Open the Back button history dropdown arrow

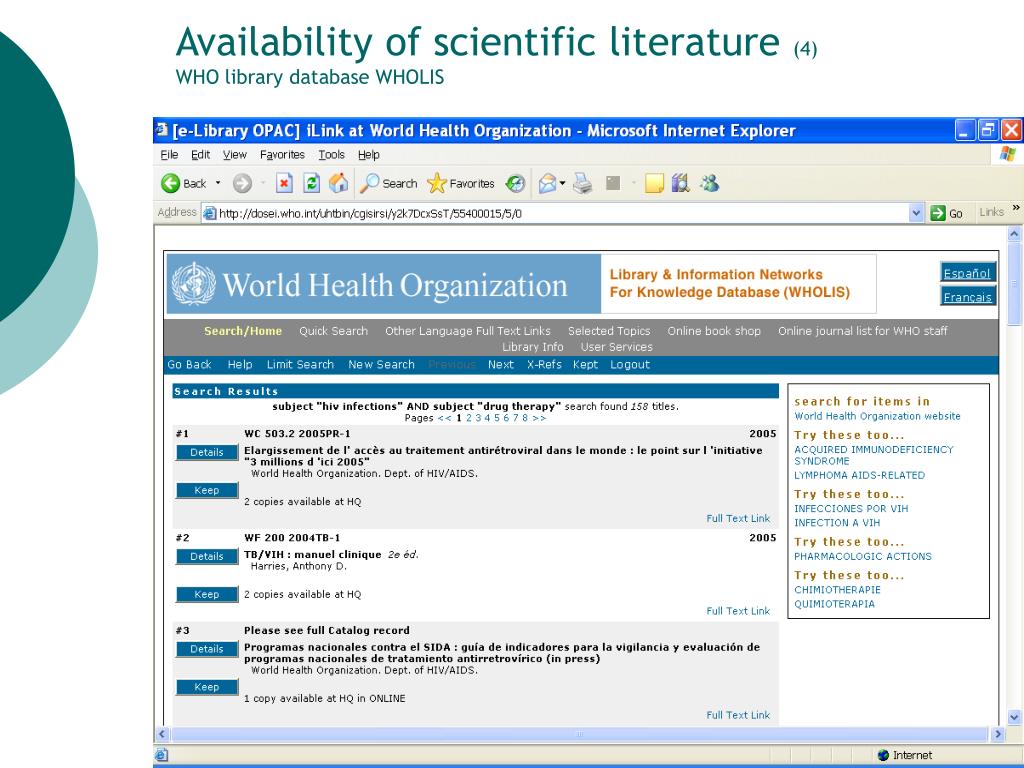218,184
